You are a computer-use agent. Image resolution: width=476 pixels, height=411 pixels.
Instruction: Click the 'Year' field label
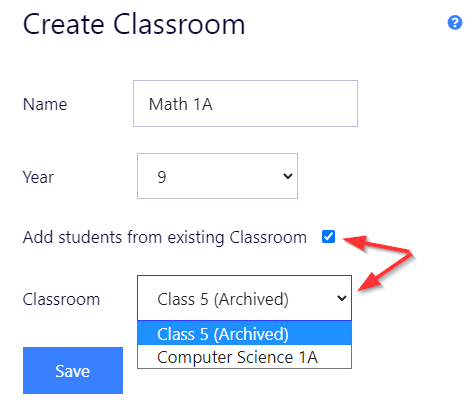(38, 177)
